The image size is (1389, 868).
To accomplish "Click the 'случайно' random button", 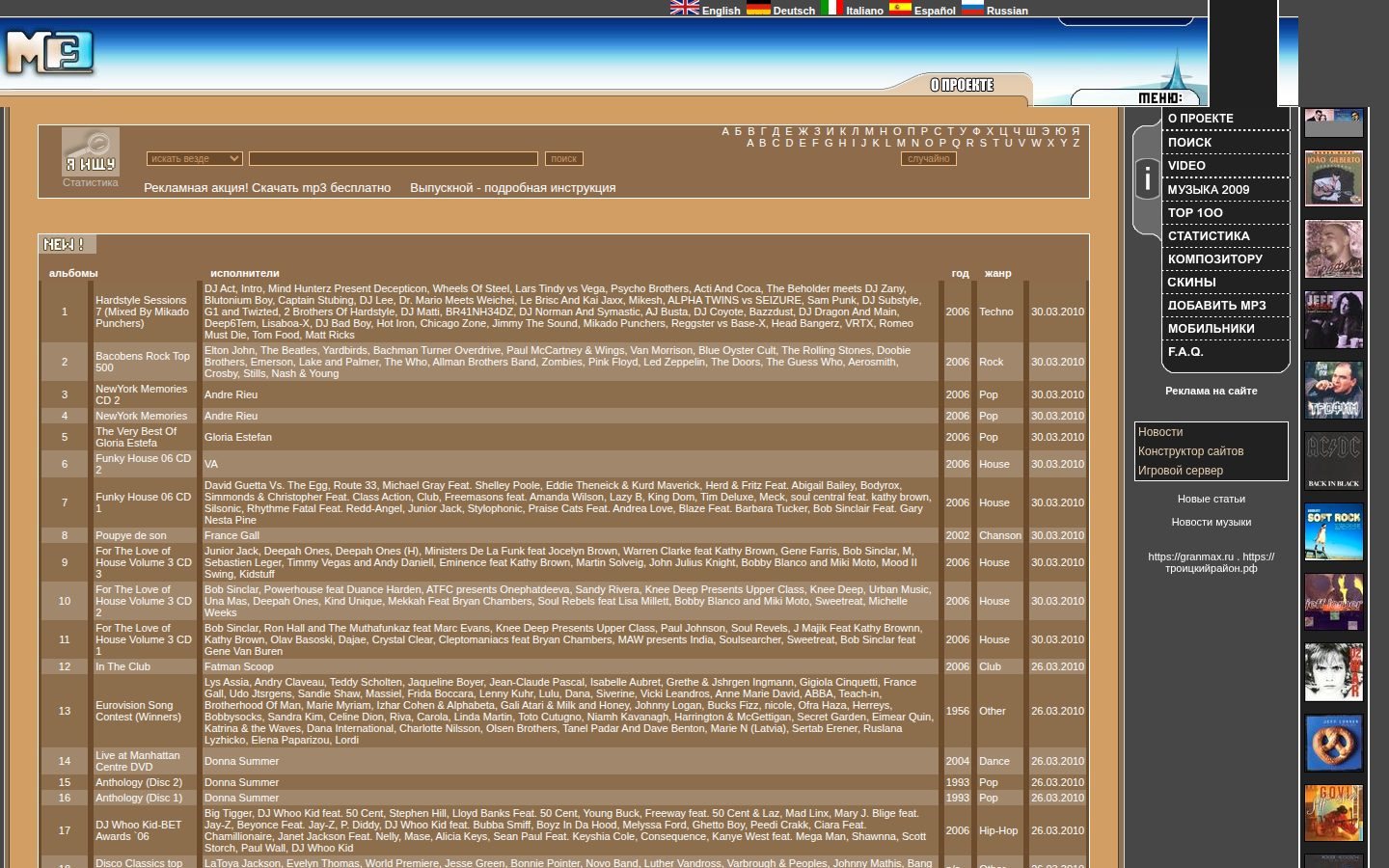I will coord(929,158).
